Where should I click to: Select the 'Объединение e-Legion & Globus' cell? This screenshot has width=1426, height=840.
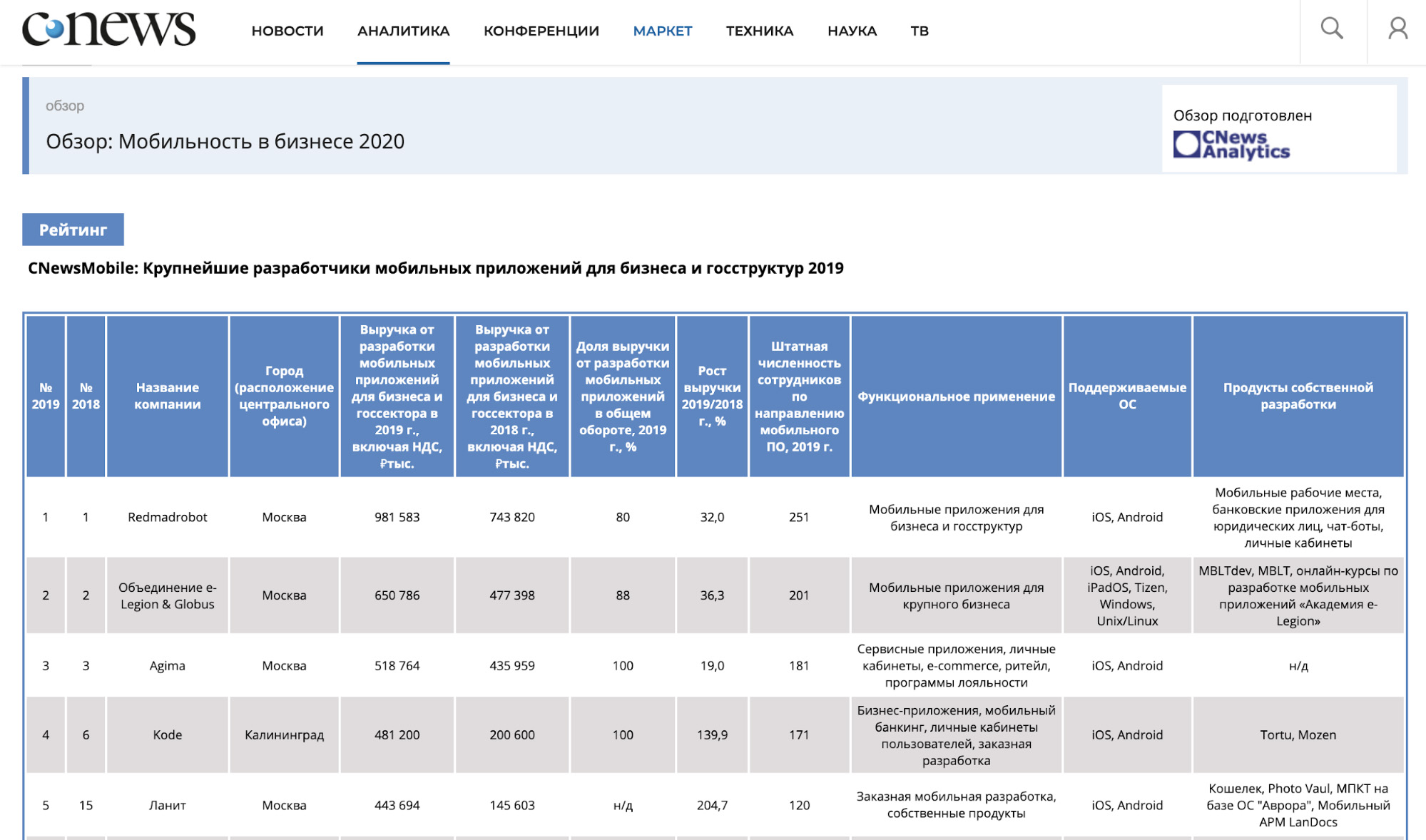(x=168, y=595)
